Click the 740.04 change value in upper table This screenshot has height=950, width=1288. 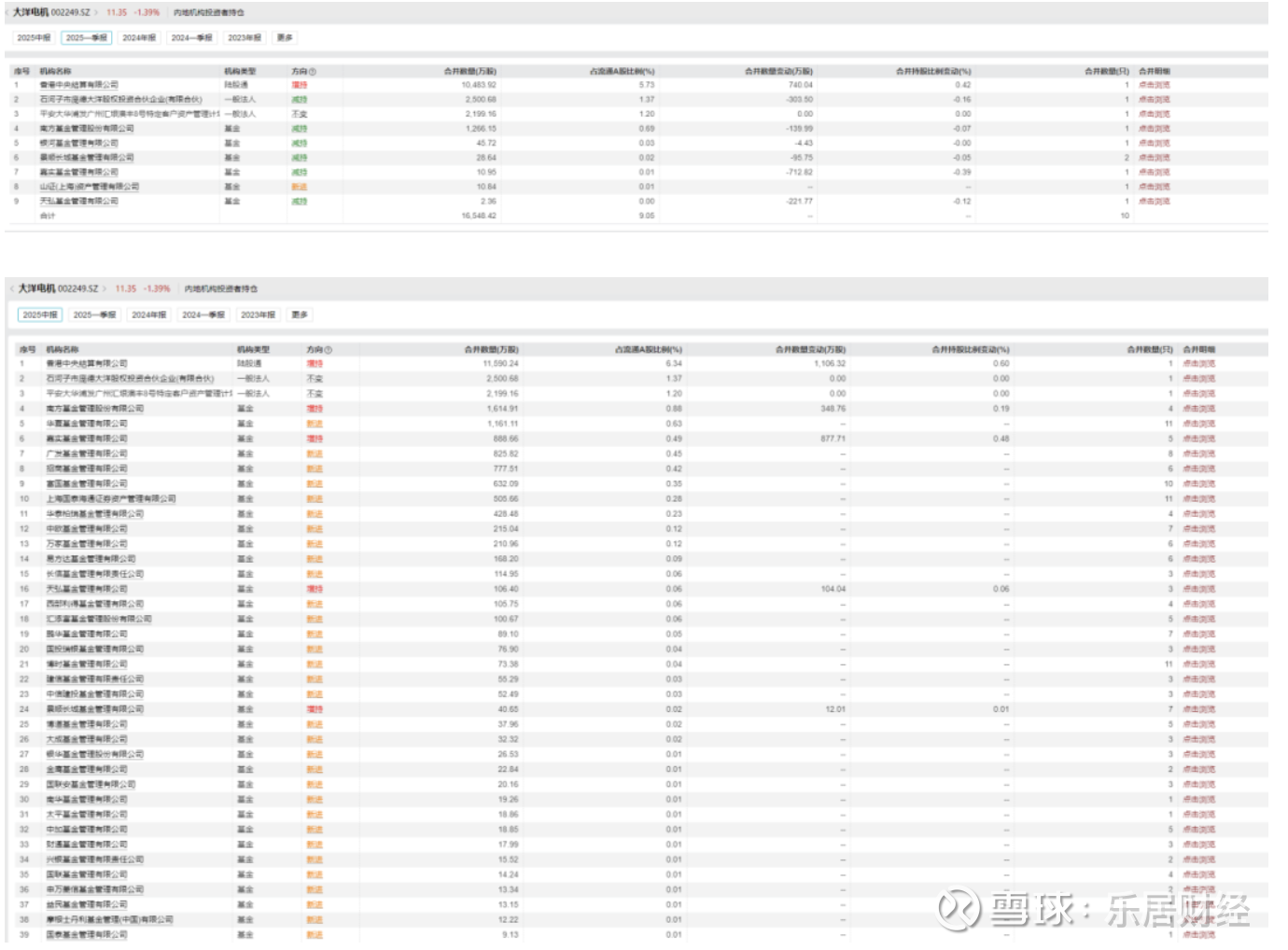[801, 85]
